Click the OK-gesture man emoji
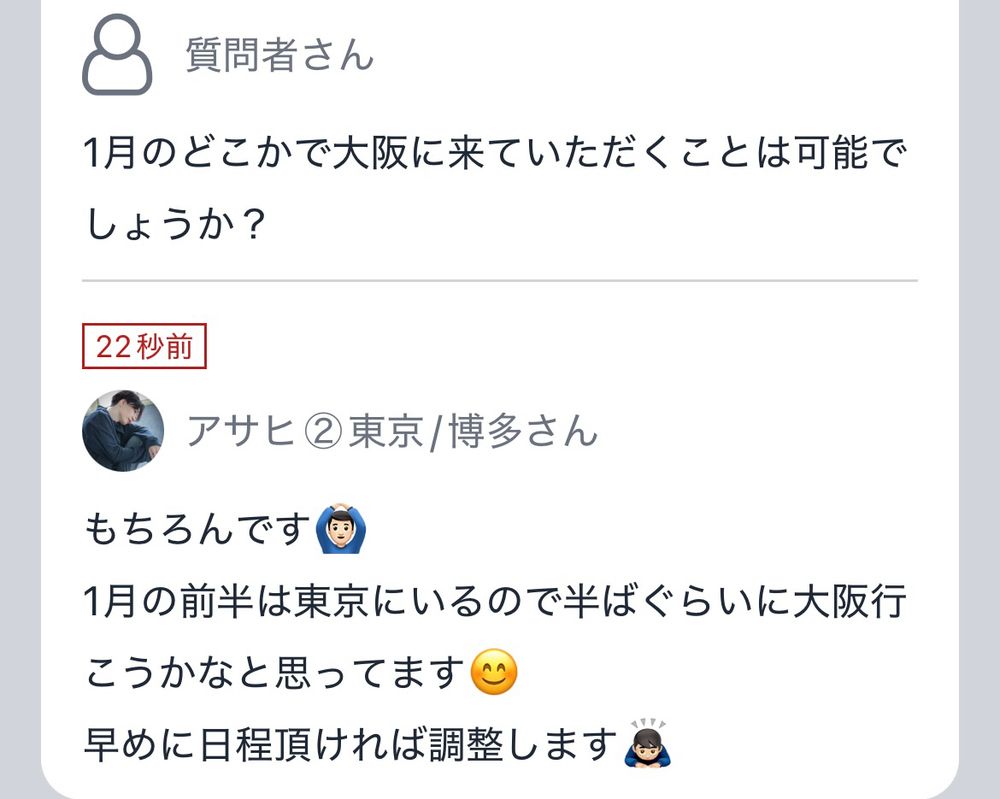1000x799 pixels. [342, 529]
